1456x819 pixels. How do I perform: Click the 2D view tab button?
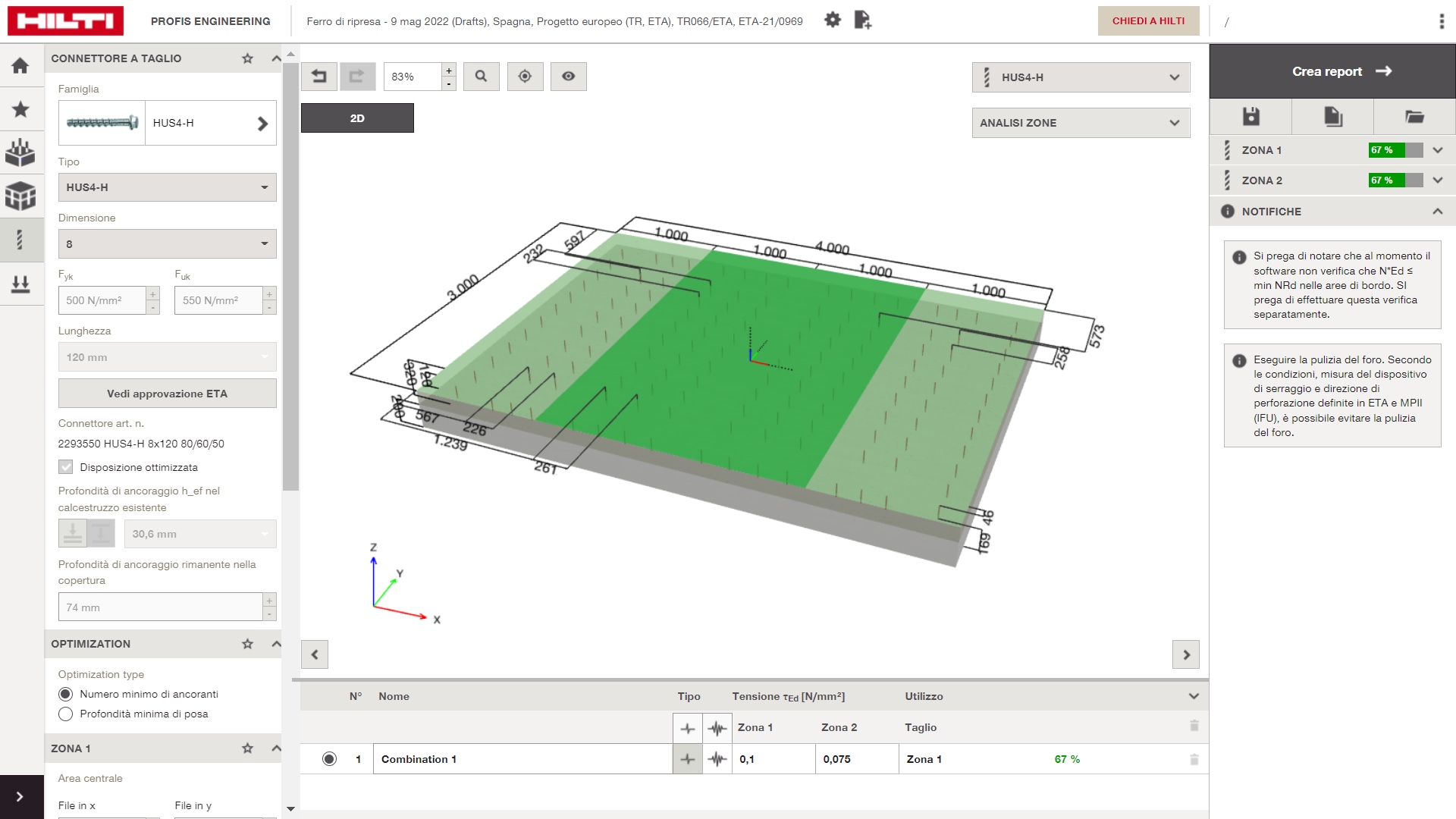357,118
